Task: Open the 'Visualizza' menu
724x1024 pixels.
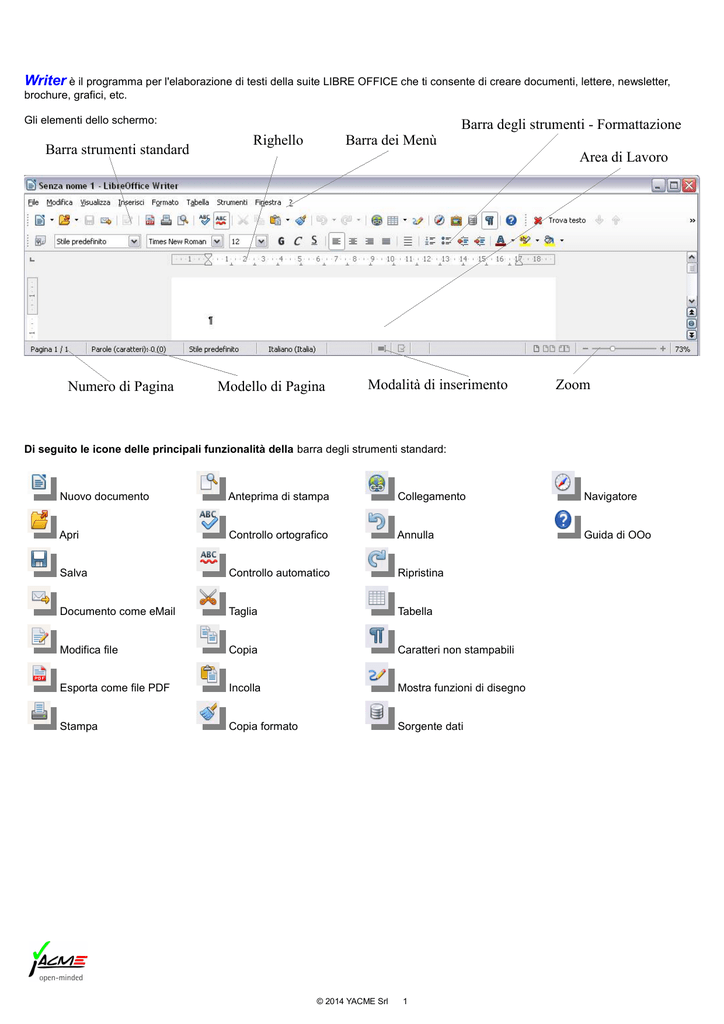Action: pyautogui.click(x=95, y=202)
